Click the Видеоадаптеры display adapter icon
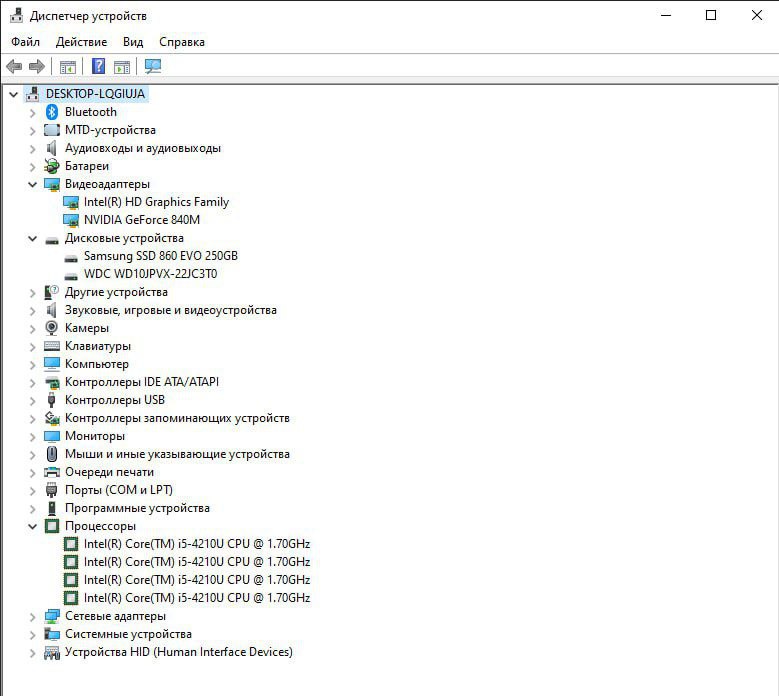The height and width of the screenshot is (696, 779). (52, 184)
